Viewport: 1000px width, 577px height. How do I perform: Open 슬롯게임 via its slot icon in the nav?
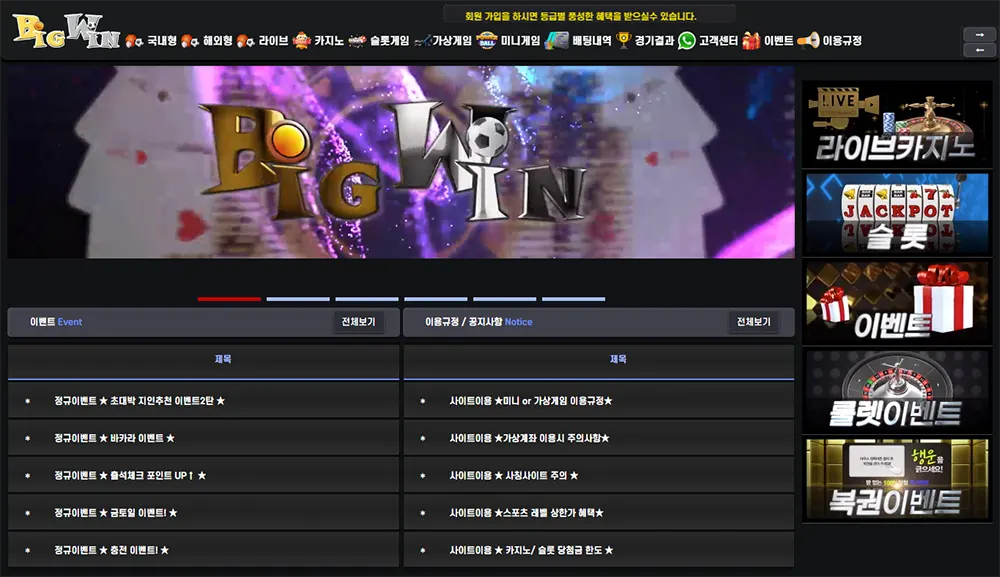tap(357, 40)
